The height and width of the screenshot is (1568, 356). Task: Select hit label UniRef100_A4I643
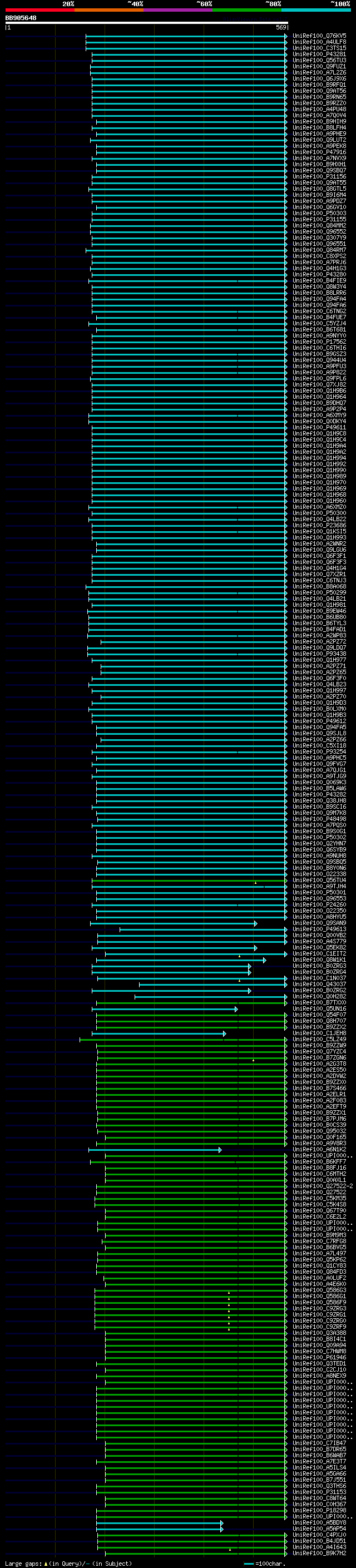[319, 1547]
